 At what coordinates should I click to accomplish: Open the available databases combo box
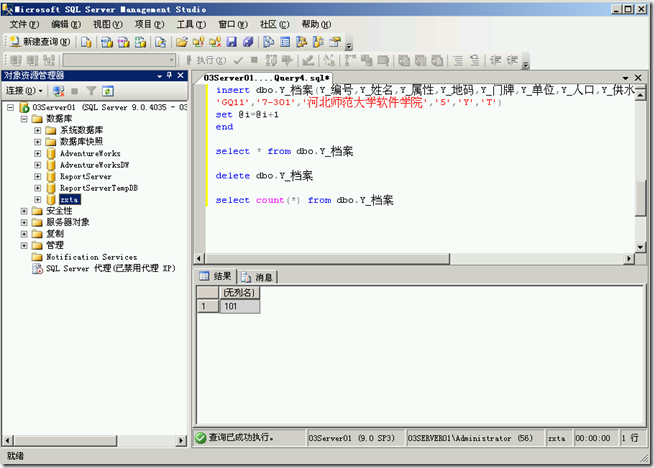click(119, 60)
